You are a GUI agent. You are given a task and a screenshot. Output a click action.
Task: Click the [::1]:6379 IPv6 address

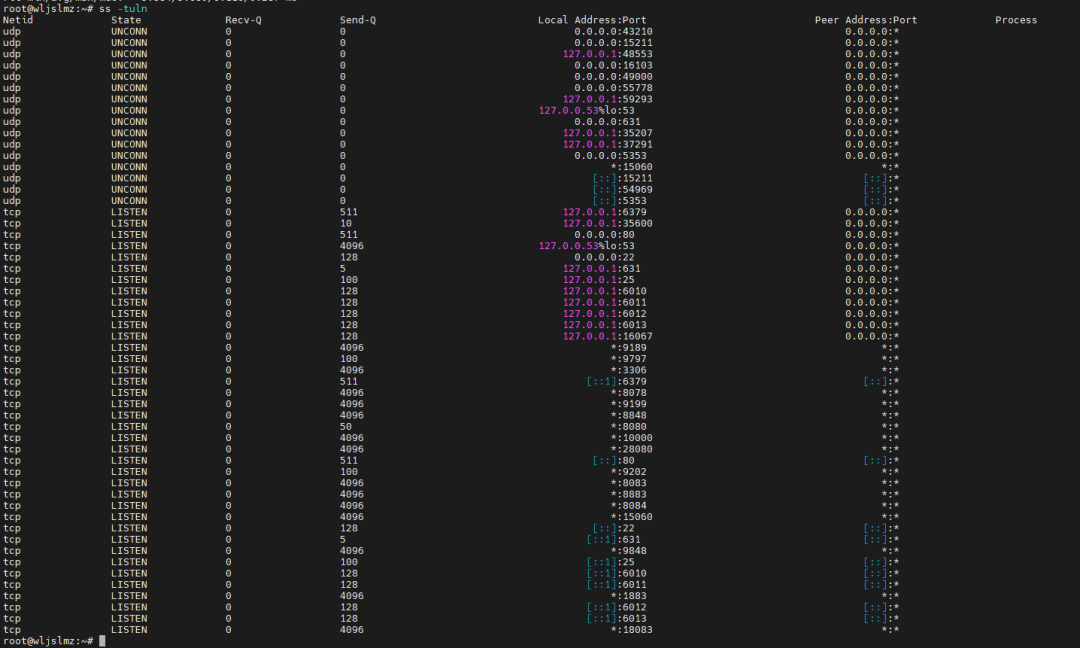[x=616, y=382]
